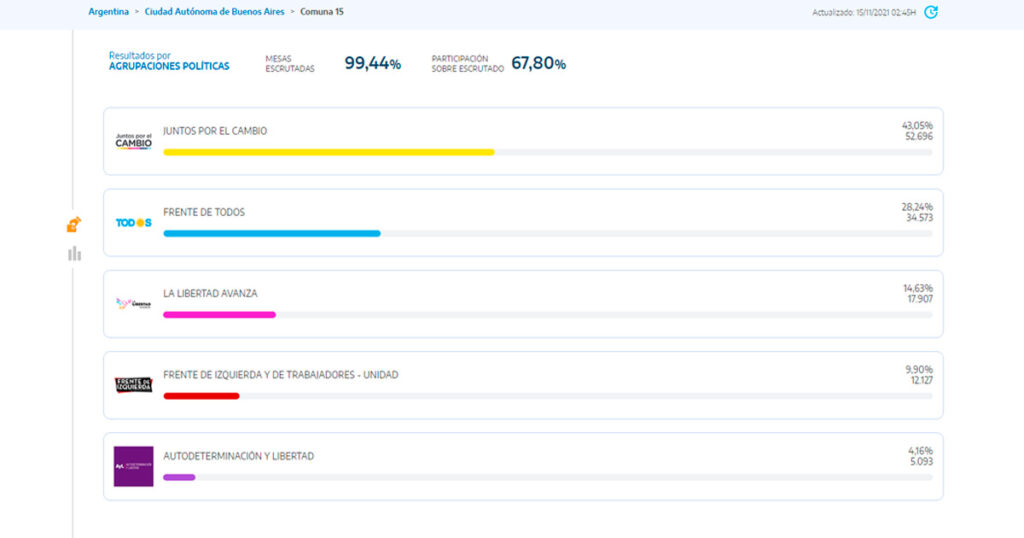Image resolution: width=1024 pixels, height=538 pixels.
Task: Click the 4,16% percentage value
Action: [x=920, y=451]
